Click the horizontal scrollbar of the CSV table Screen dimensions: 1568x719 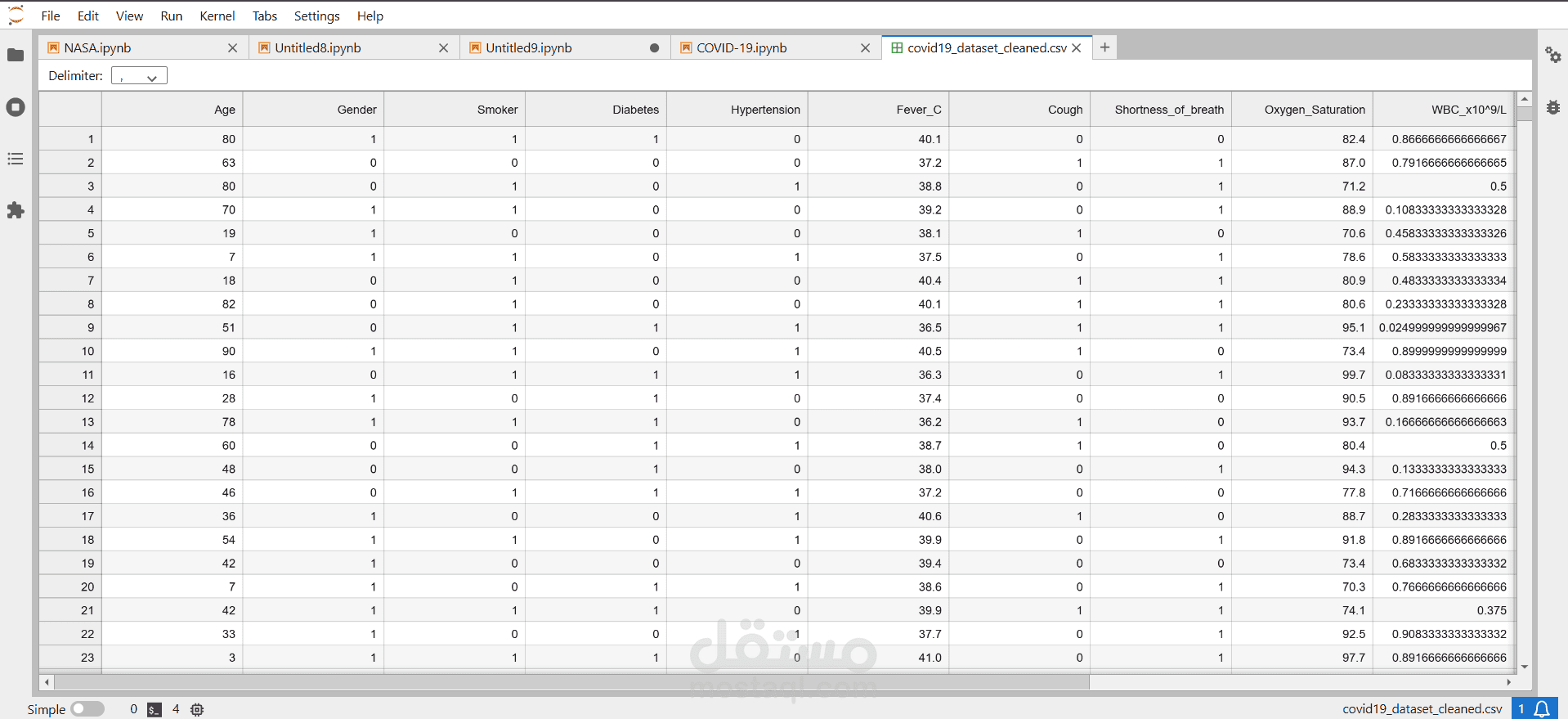(x=571, y=682)
